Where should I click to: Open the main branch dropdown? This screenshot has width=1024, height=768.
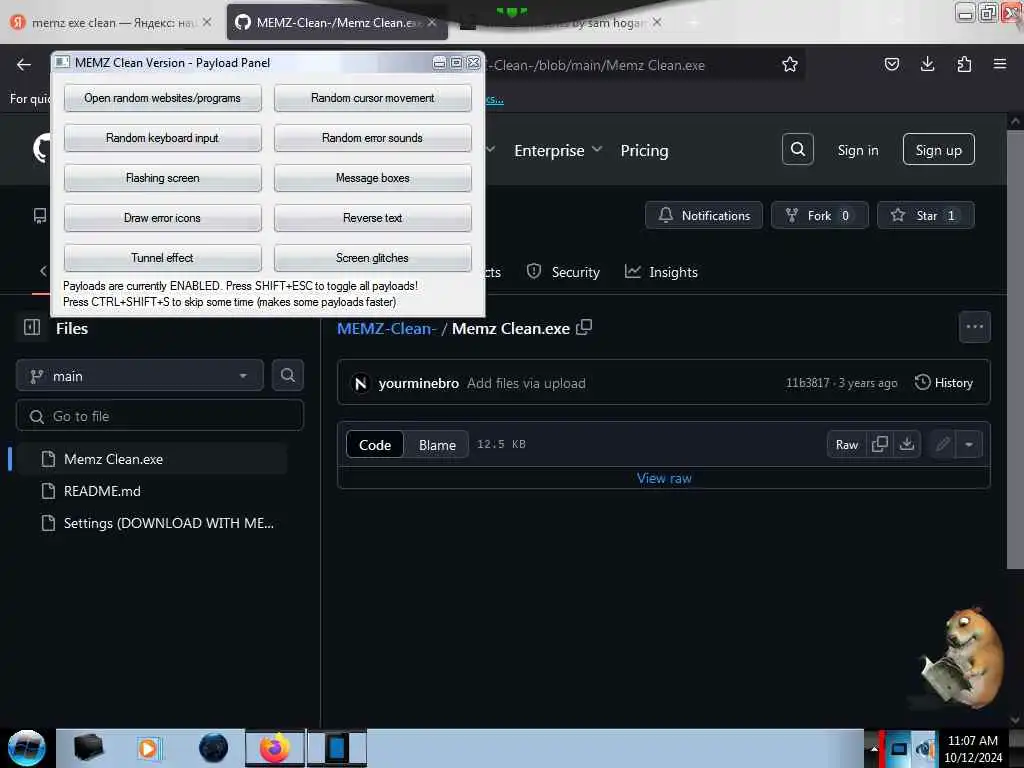[140, 376]
